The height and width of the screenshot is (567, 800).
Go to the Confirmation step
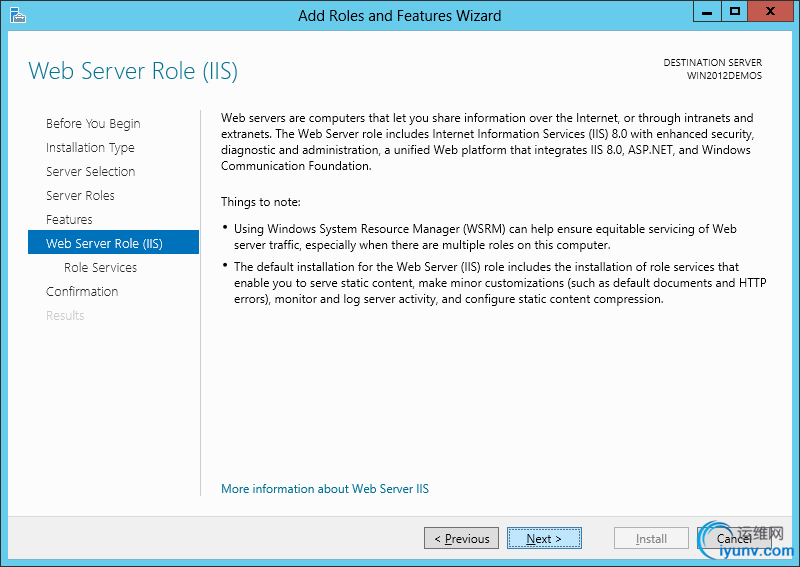point(82,291)
